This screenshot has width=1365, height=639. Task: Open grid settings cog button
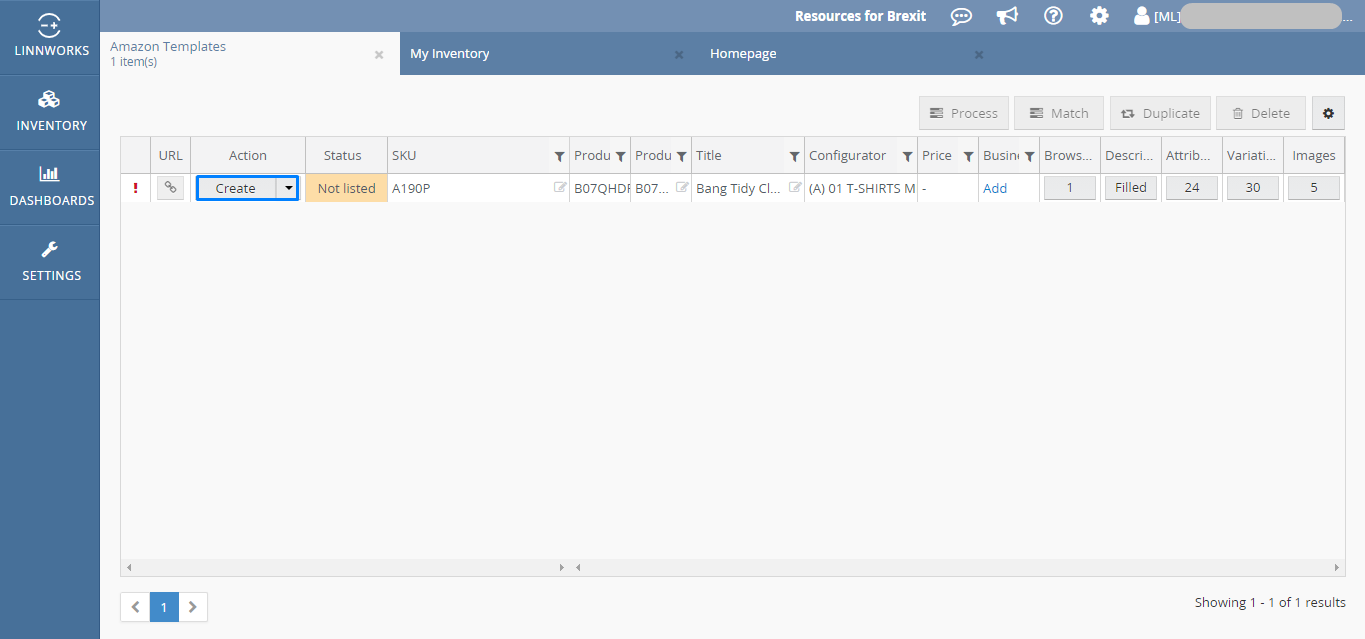pyautogui.click(x=1328, y=113)
